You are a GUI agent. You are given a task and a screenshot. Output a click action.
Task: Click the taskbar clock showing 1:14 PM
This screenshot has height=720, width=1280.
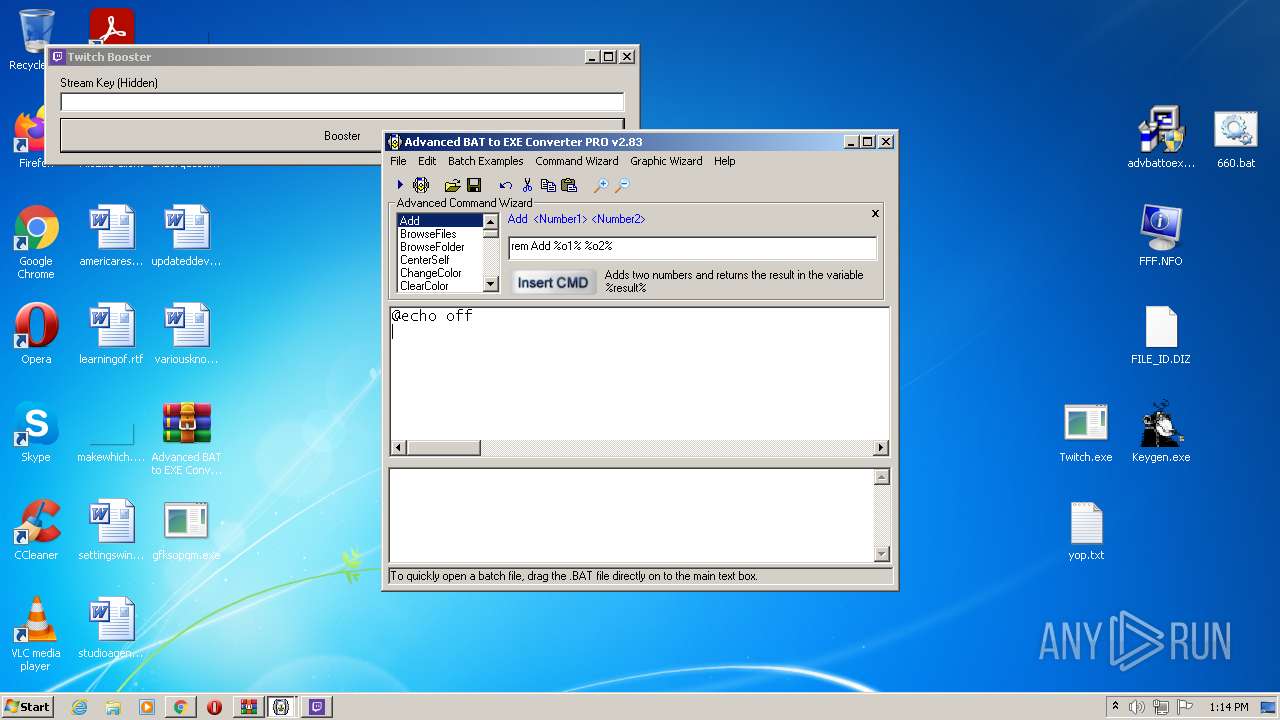(x=1229, y=707)
